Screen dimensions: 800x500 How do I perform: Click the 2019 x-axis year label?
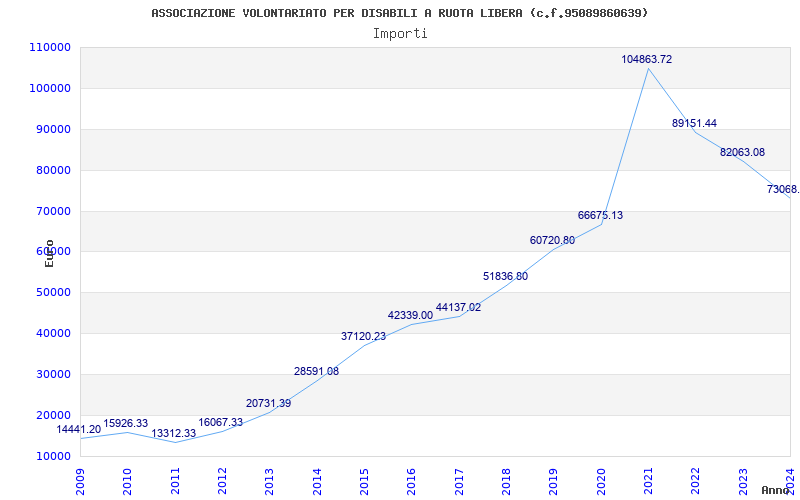coord(554,482)
